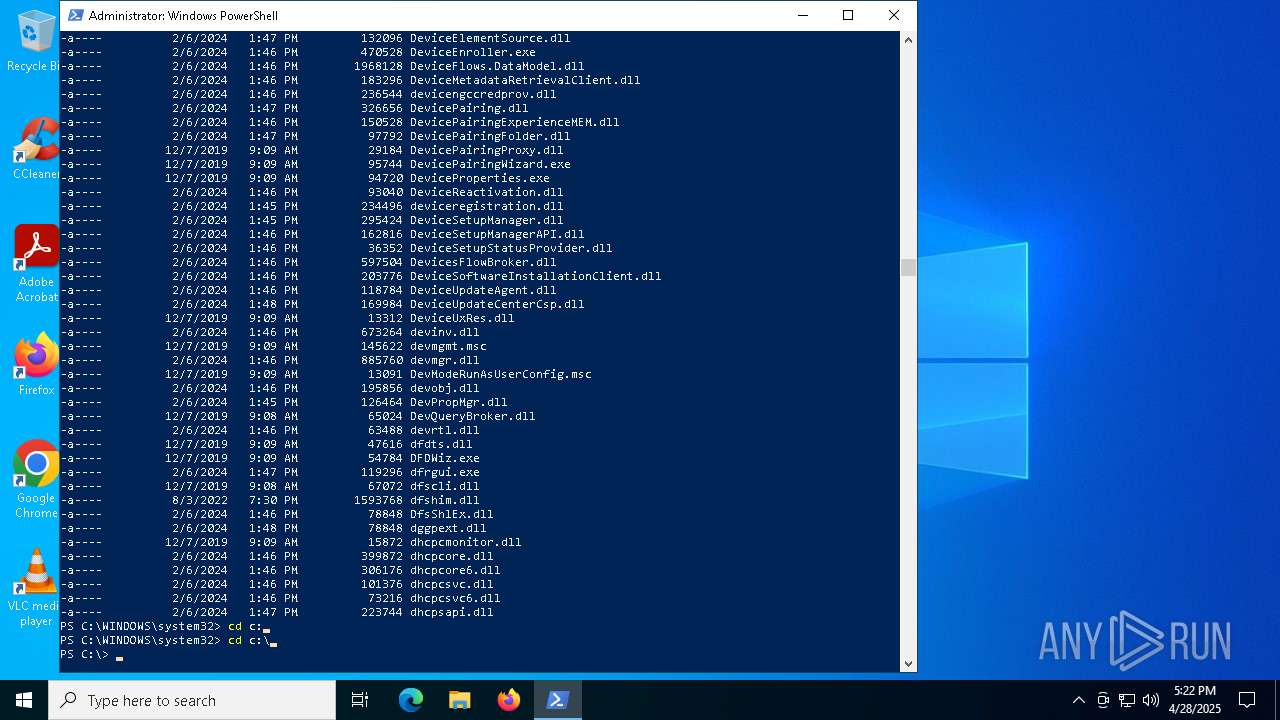Click the final 'PS C:\>' prompt
This screenshot has width=1280, height=720.
[84, 654]
